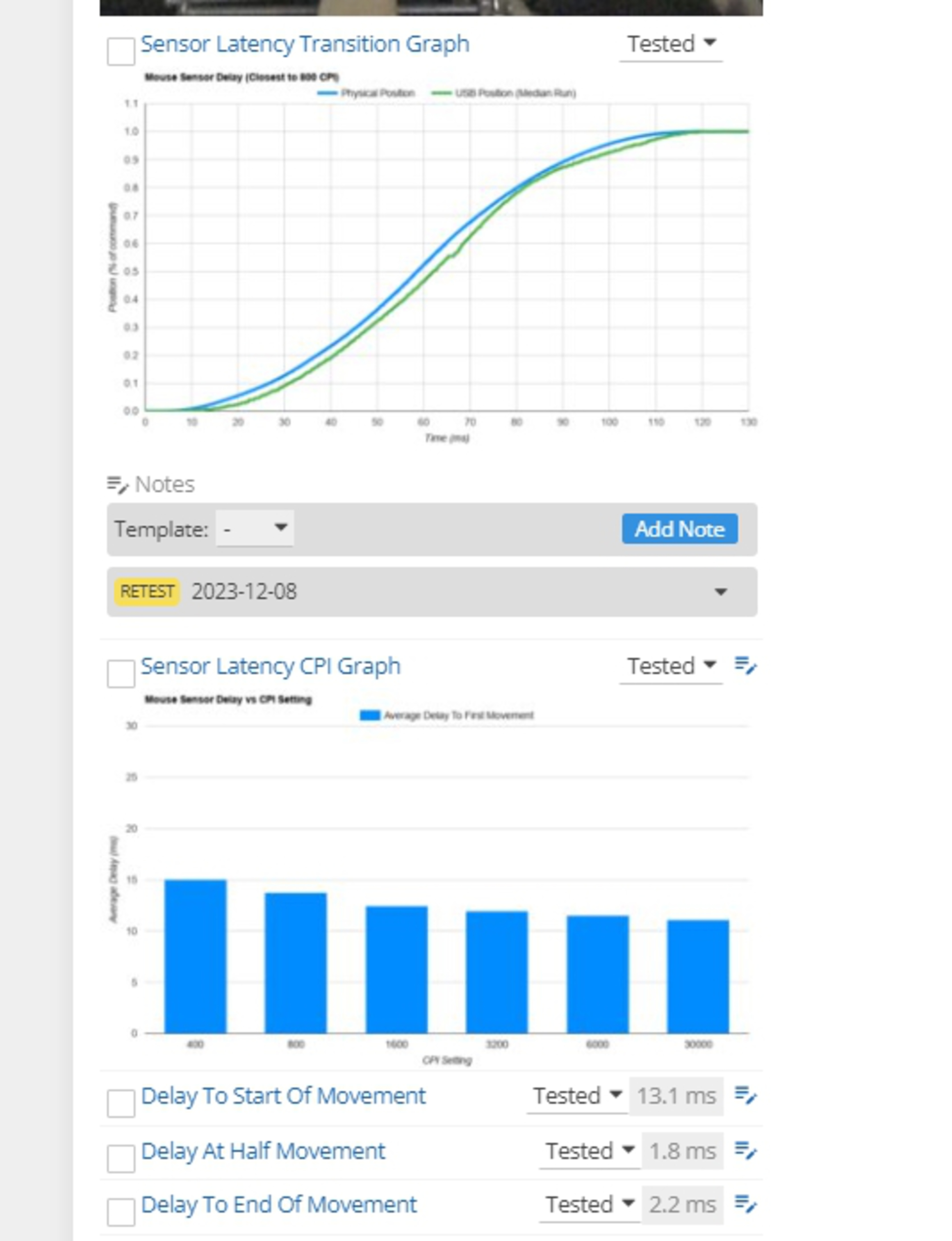Check the Delay To End Of Movement box
This screenshot has height=1241, width=952.
[x=121, y=1212]
